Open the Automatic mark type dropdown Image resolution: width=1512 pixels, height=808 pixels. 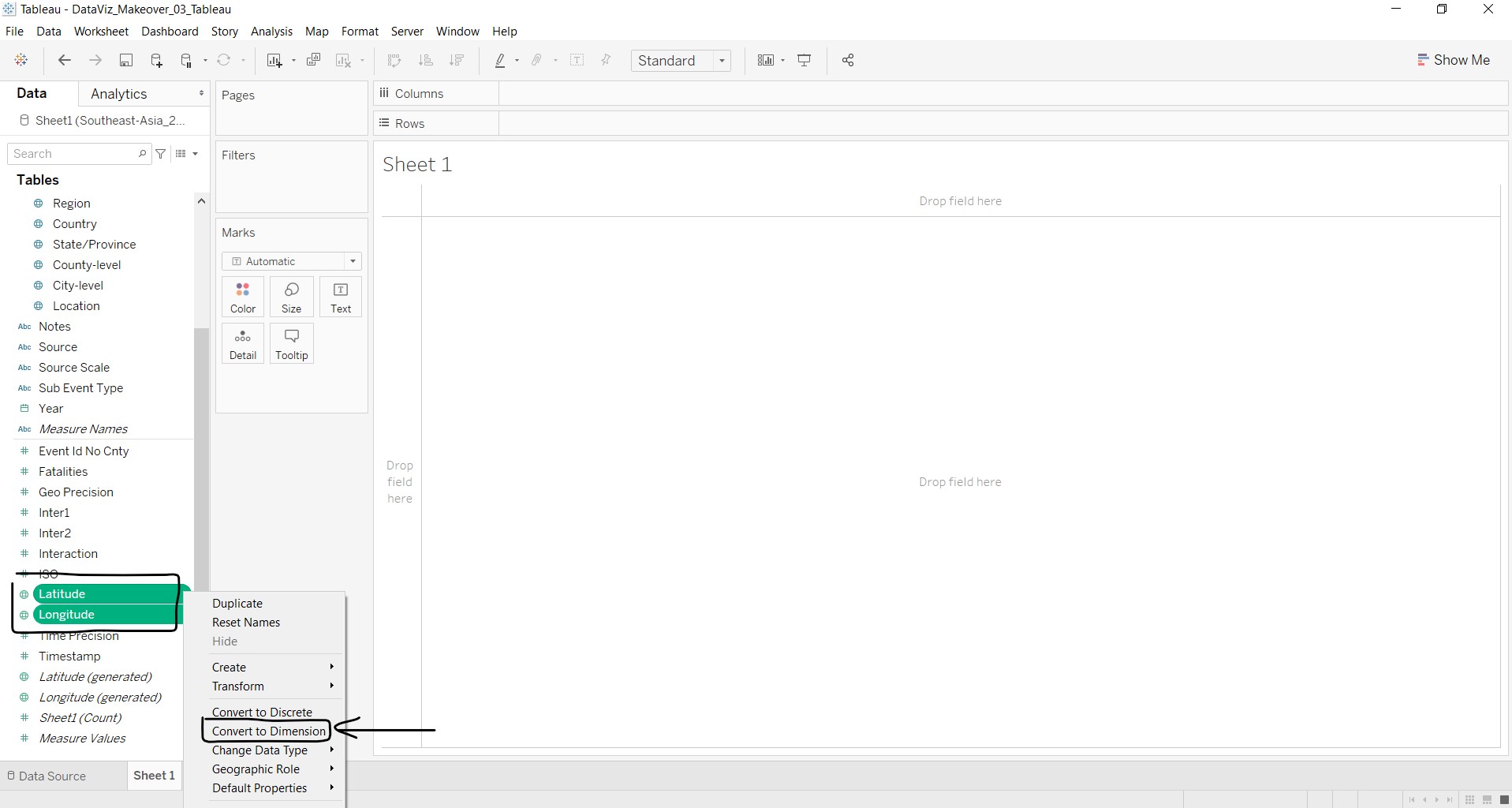click(291, 261)
